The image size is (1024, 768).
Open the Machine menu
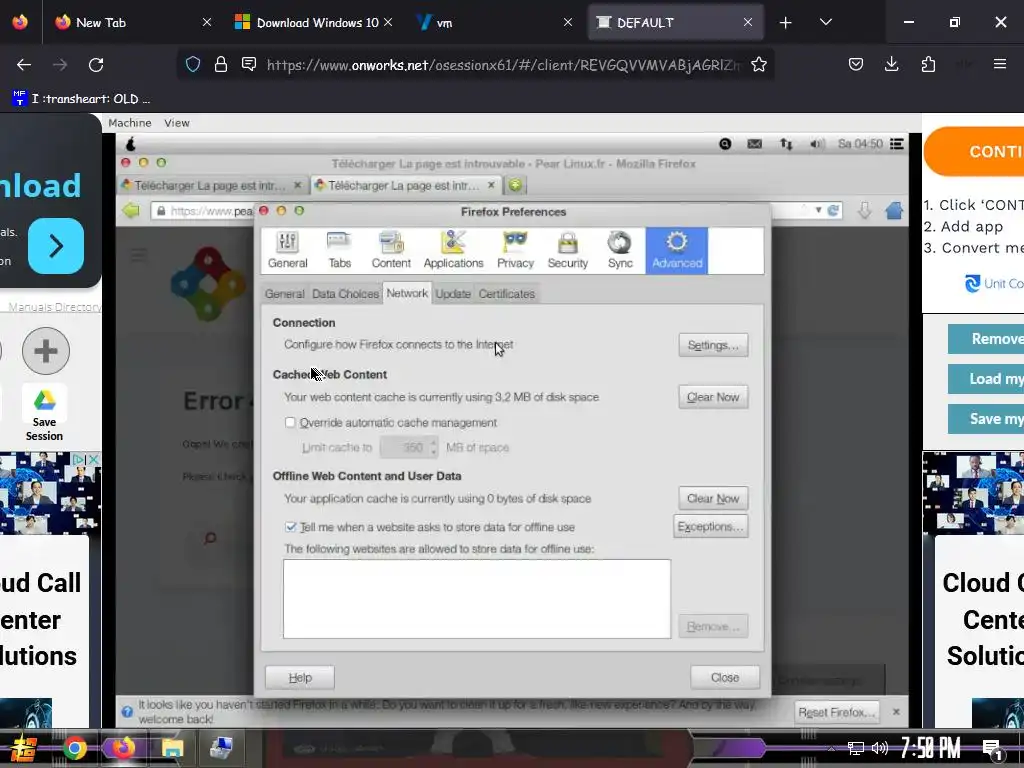pyautogui.click(x=129, y=123)
